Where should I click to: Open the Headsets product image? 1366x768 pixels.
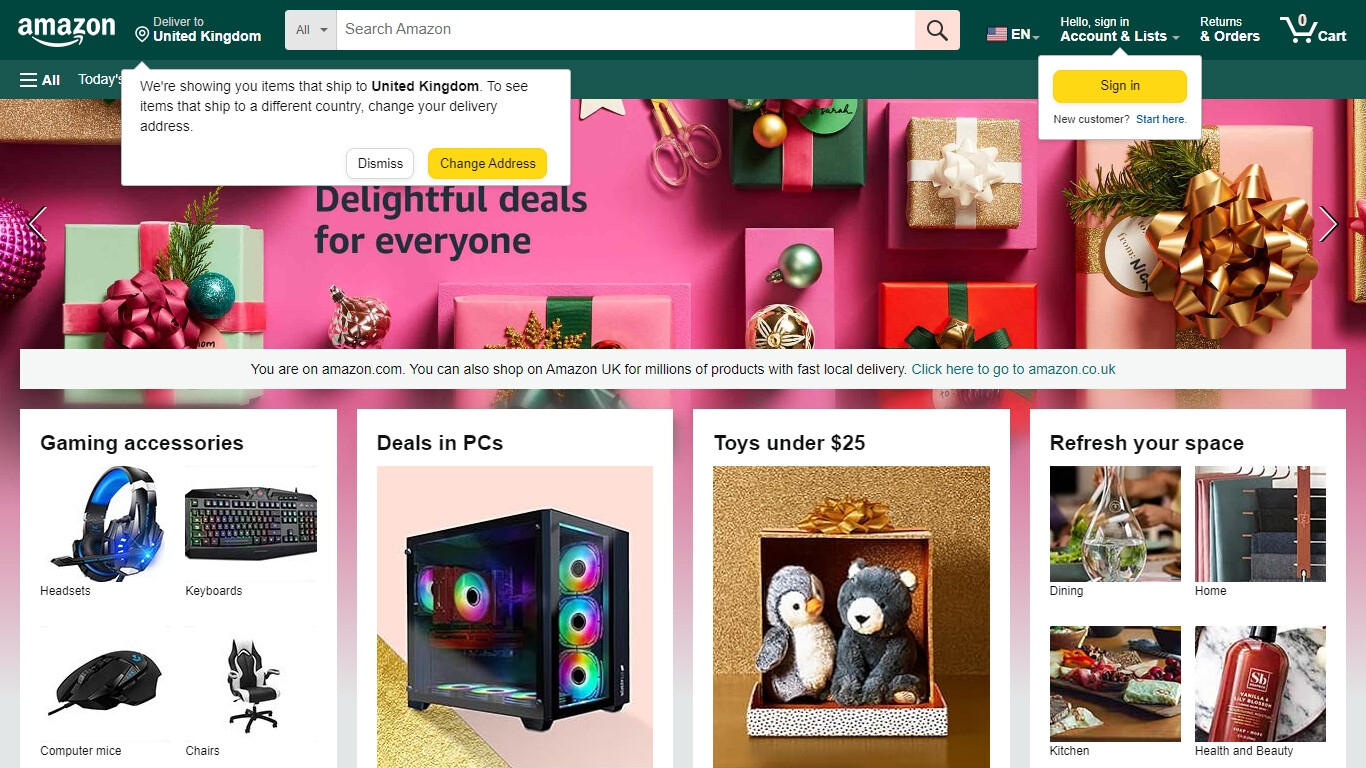coord(105,524)
